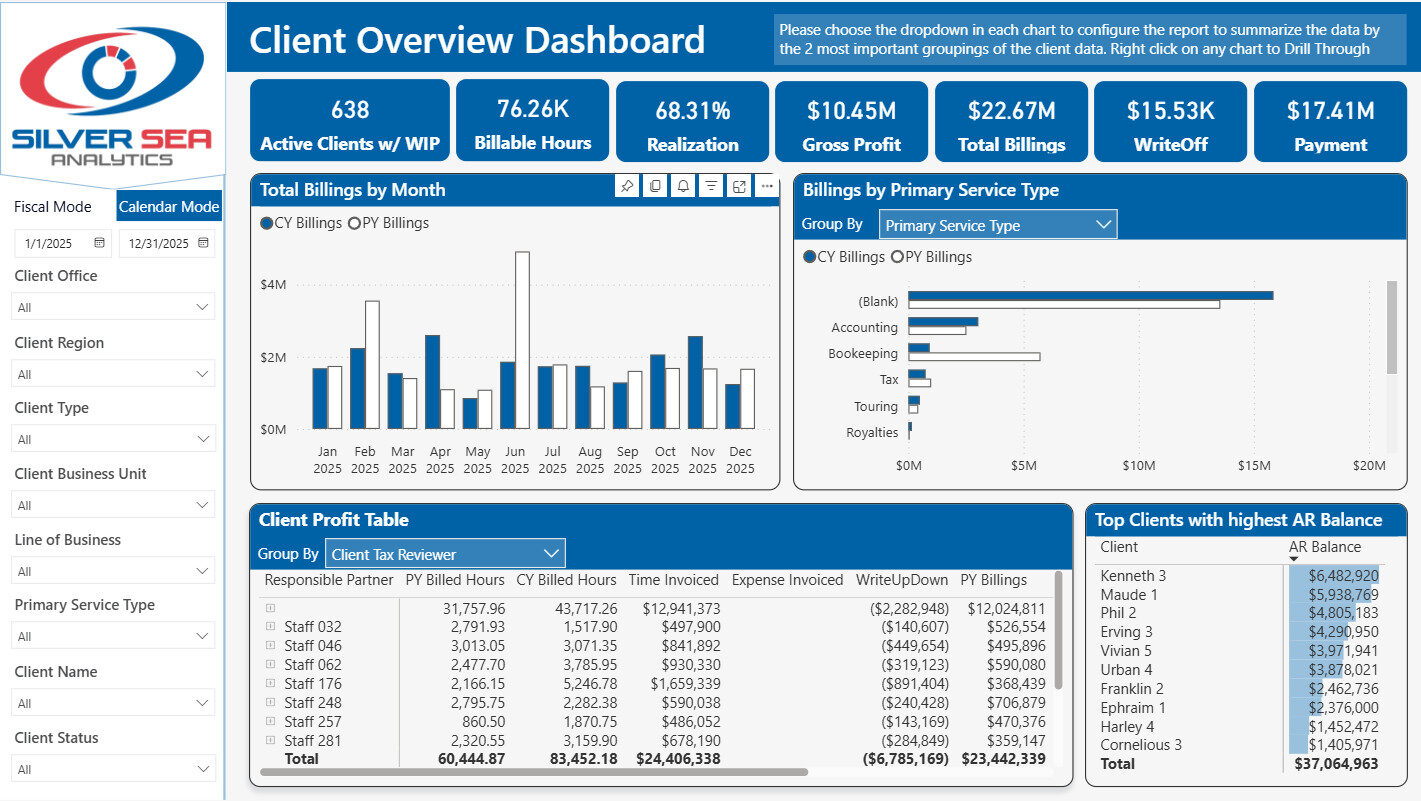Open filters affecting the Total Billings visual
1421x801 pixels.
[711, 186]
